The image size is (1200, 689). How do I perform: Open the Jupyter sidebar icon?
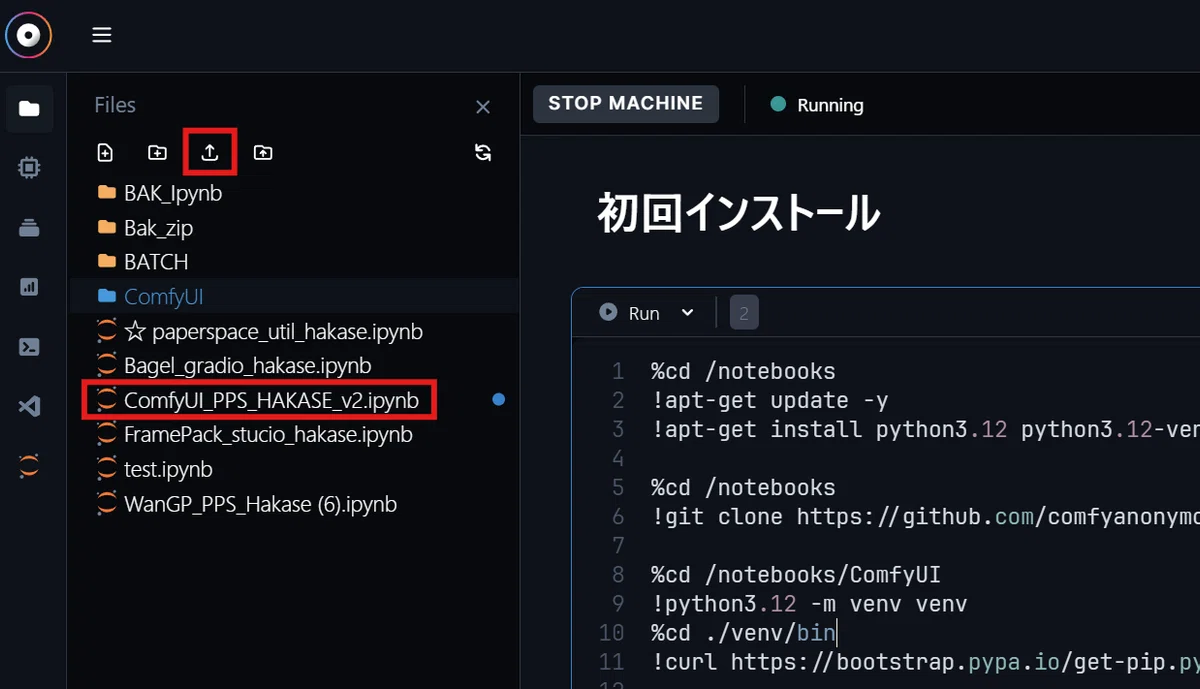tap(30, 466)
